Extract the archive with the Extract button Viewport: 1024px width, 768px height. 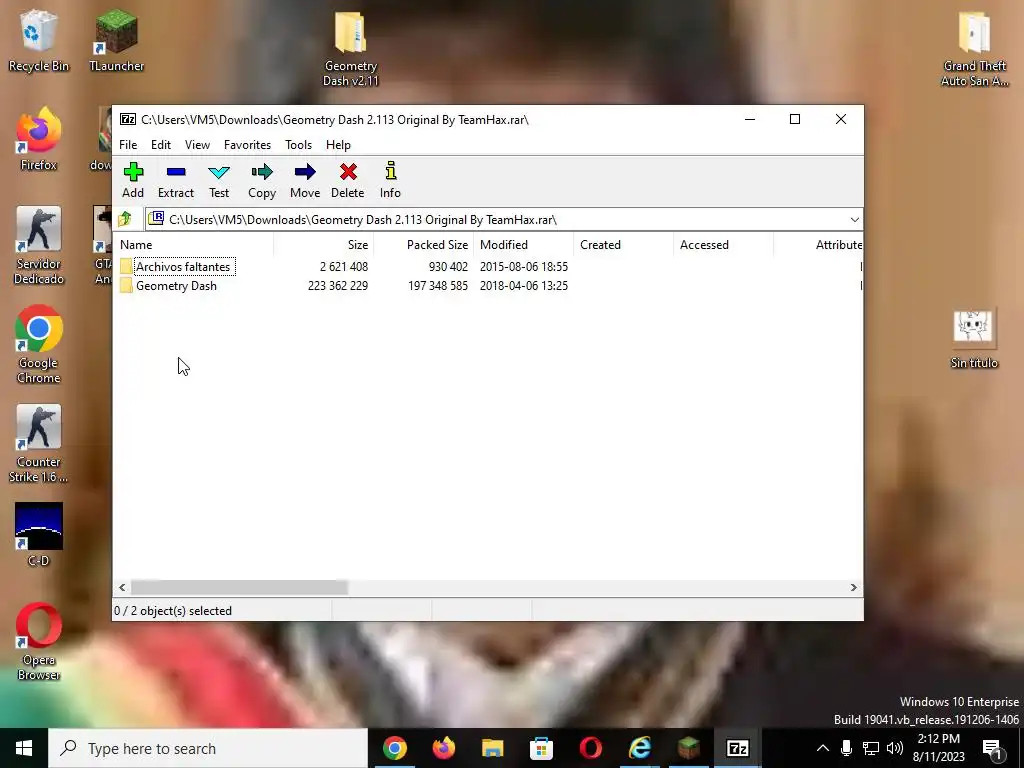tap(176, 180)
